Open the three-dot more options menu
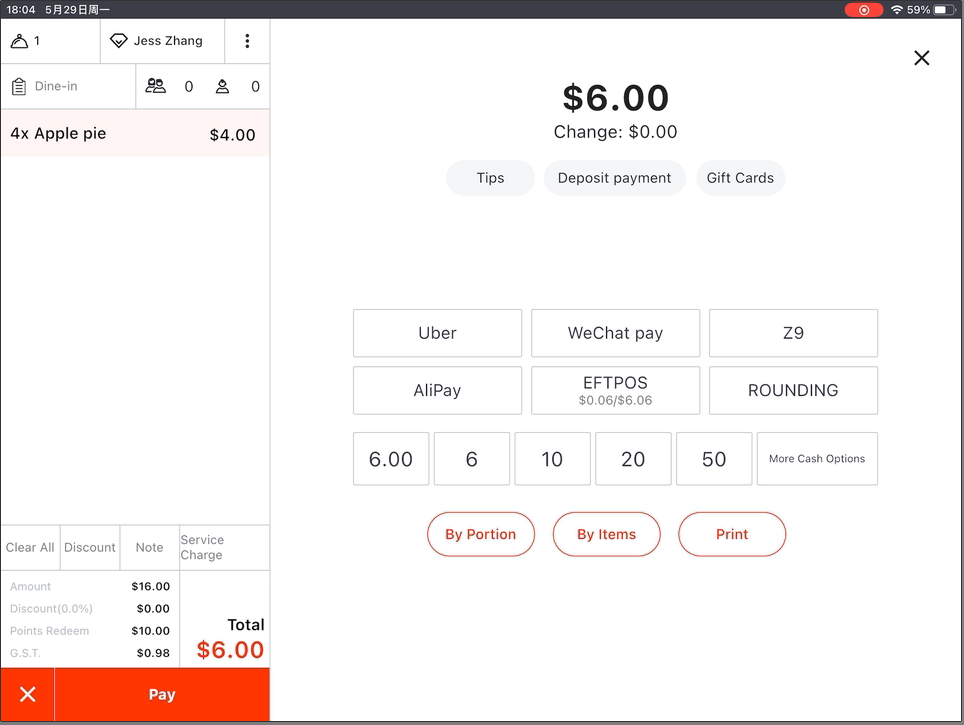 [x=247, y=41]
